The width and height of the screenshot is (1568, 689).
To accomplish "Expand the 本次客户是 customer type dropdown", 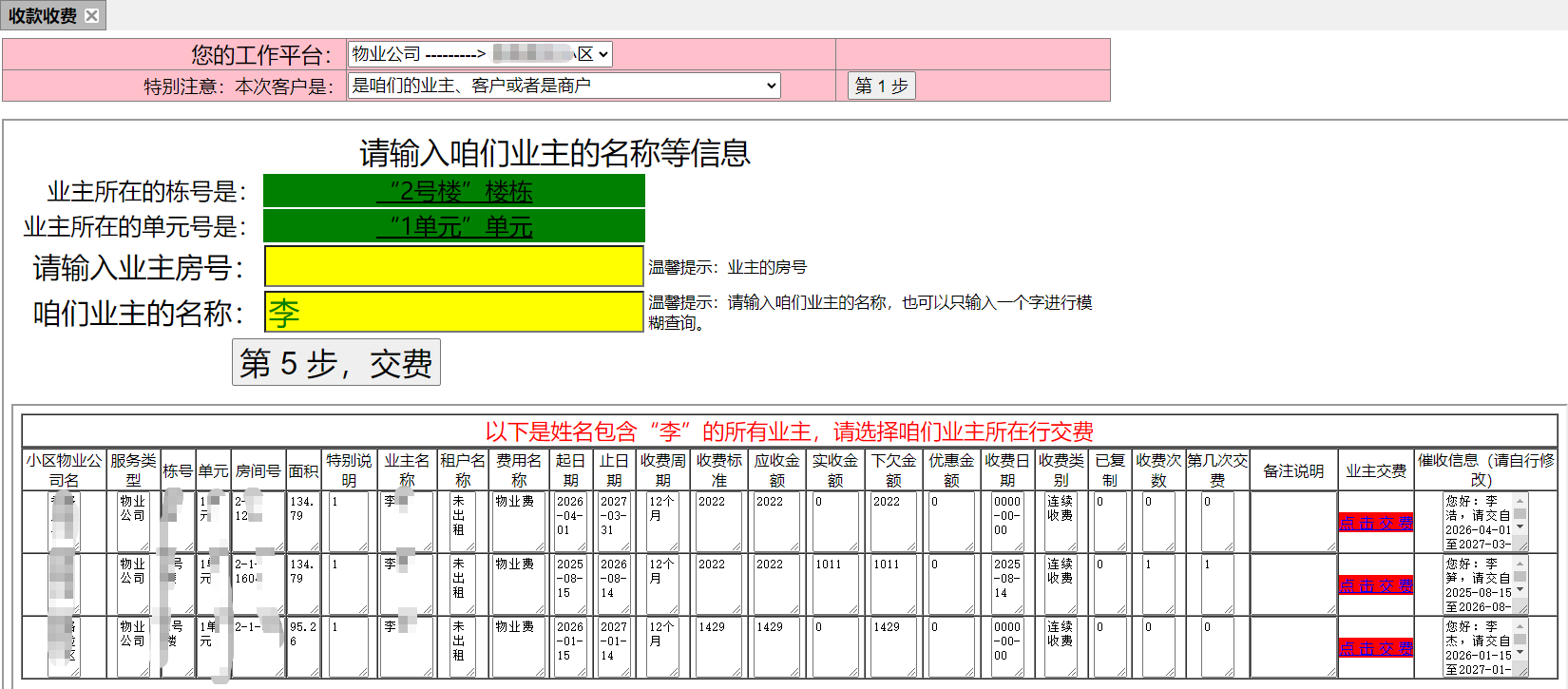I will coord(564,86).
